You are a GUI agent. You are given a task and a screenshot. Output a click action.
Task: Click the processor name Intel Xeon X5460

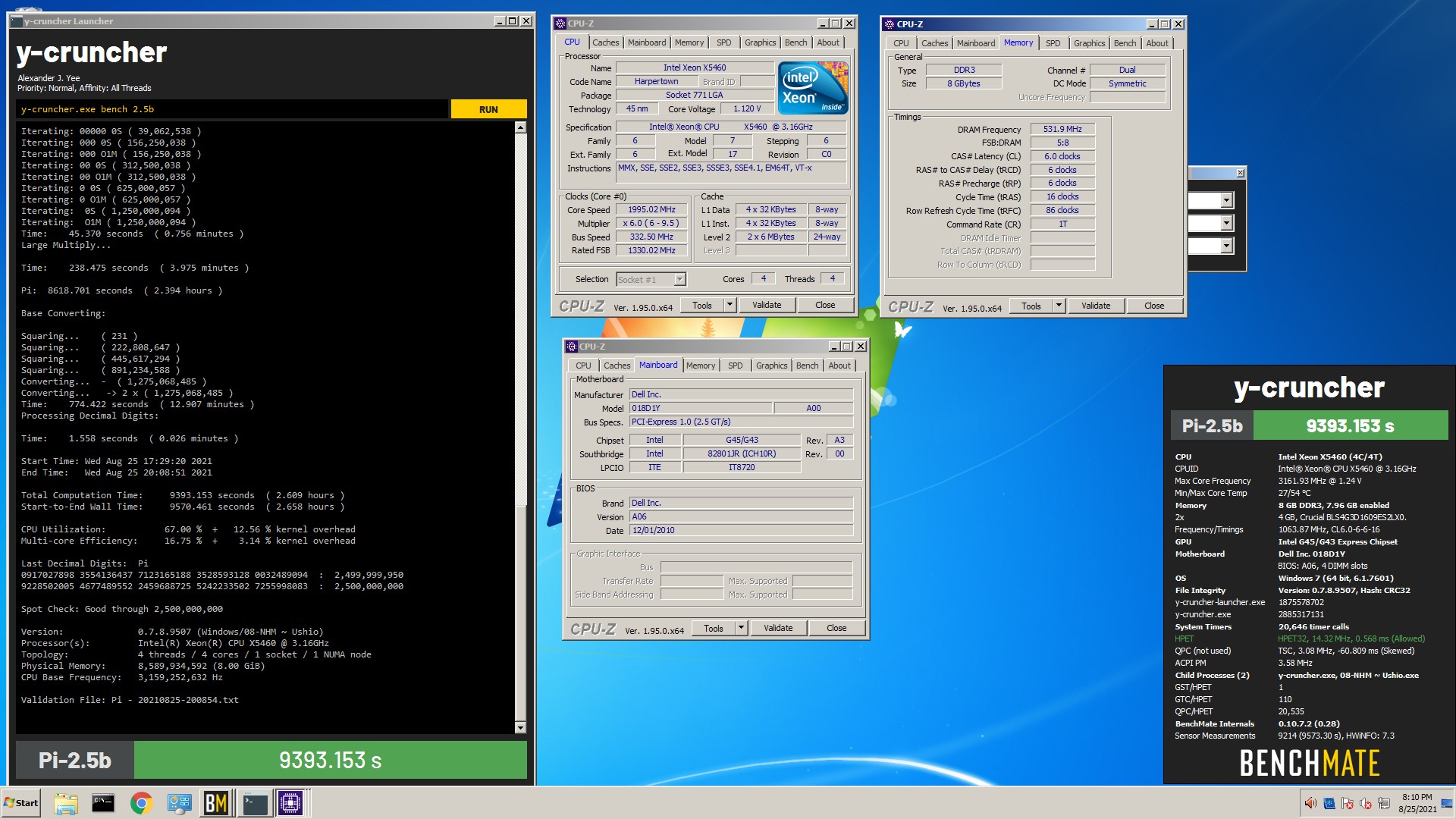click(x=694, y=67)
